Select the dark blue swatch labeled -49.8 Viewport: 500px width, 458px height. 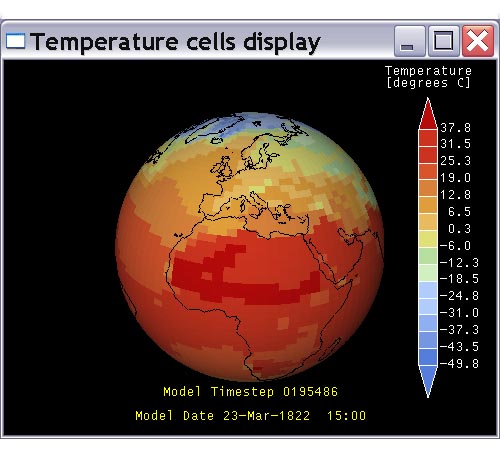428,357
